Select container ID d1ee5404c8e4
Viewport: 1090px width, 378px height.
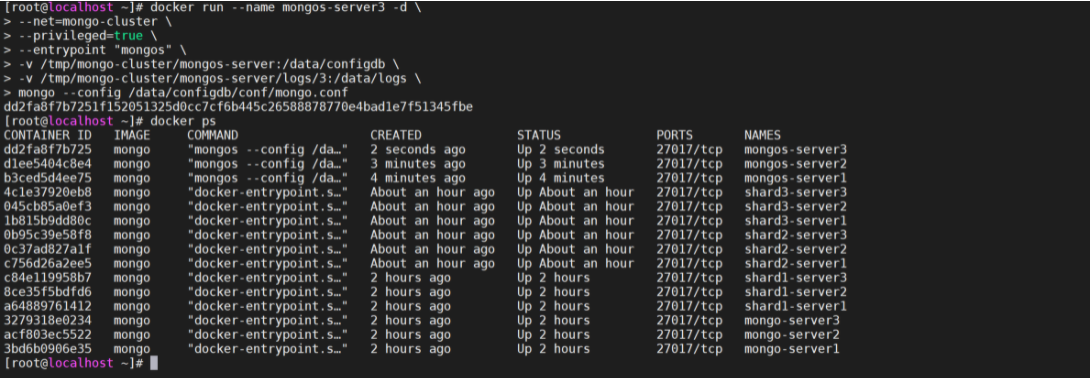pyautogui.click(x=47, y=164)
